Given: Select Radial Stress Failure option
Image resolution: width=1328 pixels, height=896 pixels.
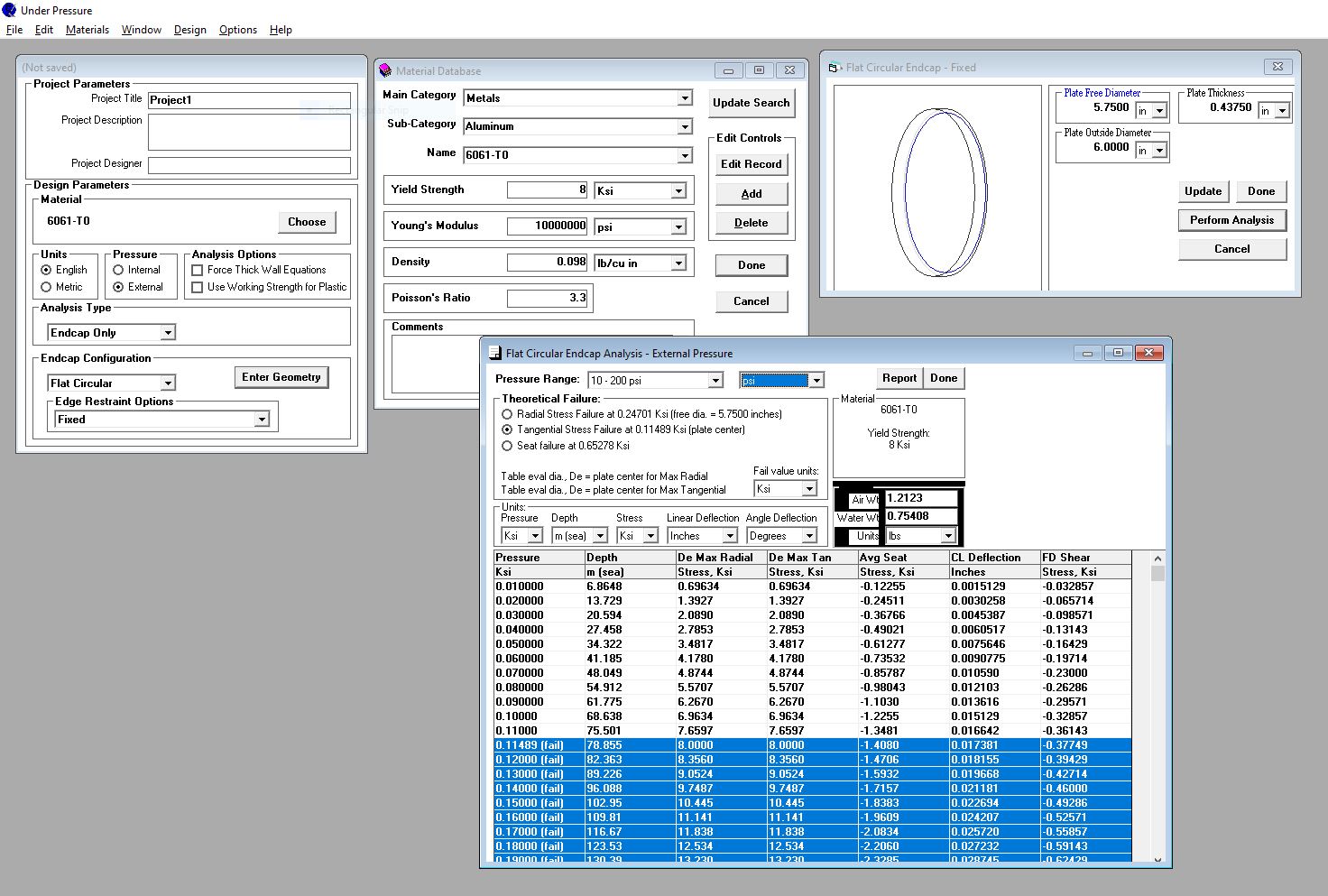Looking at the screenshot, I should pos(507,414).
